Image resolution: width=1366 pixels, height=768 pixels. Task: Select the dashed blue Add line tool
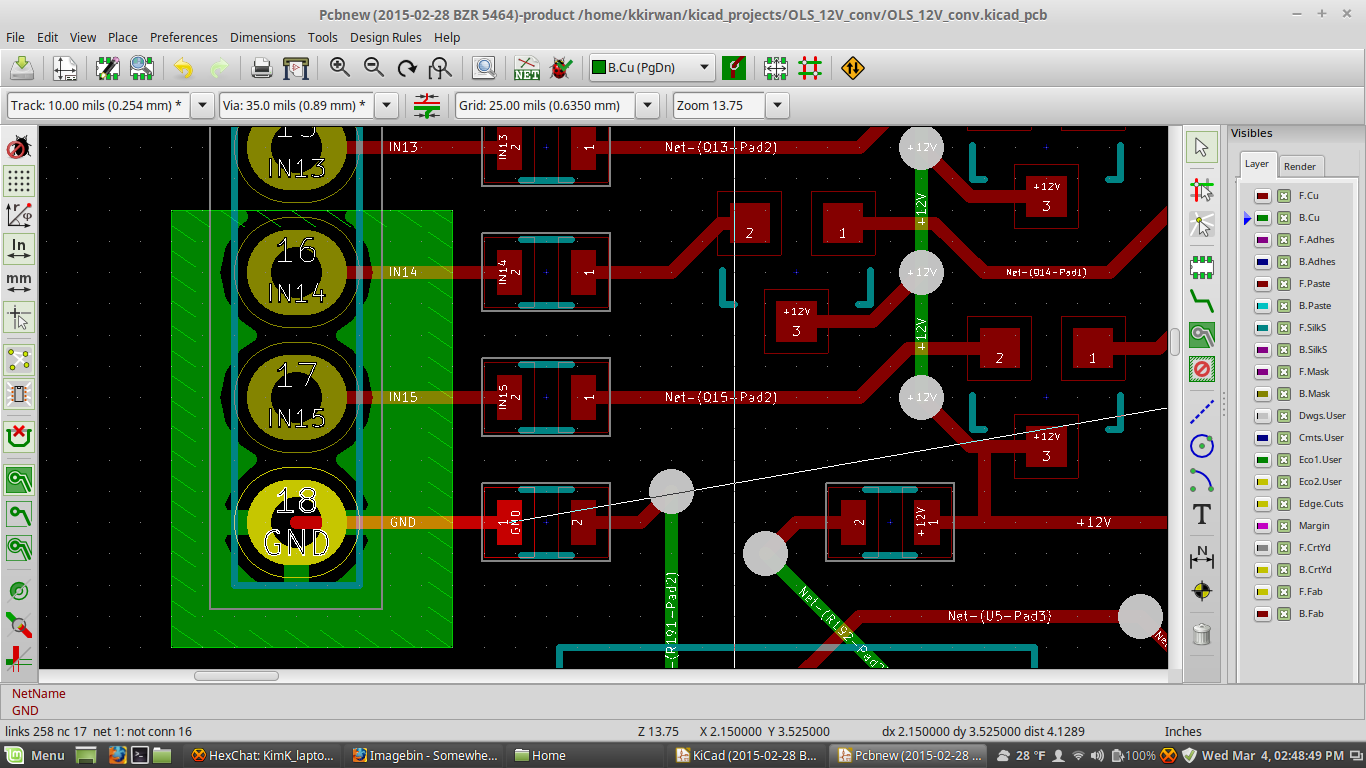coord(1202,412)
